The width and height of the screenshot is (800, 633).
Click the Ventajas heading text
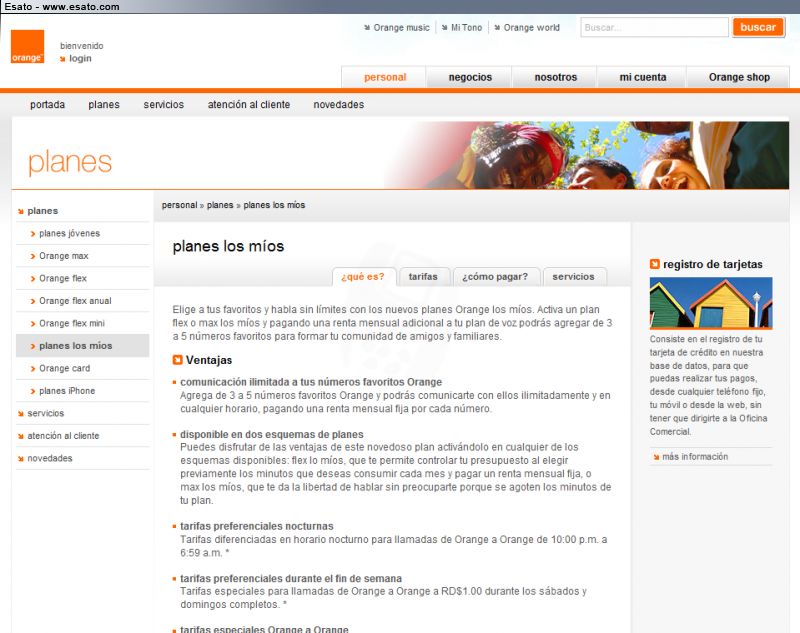[x=209, y=360]
